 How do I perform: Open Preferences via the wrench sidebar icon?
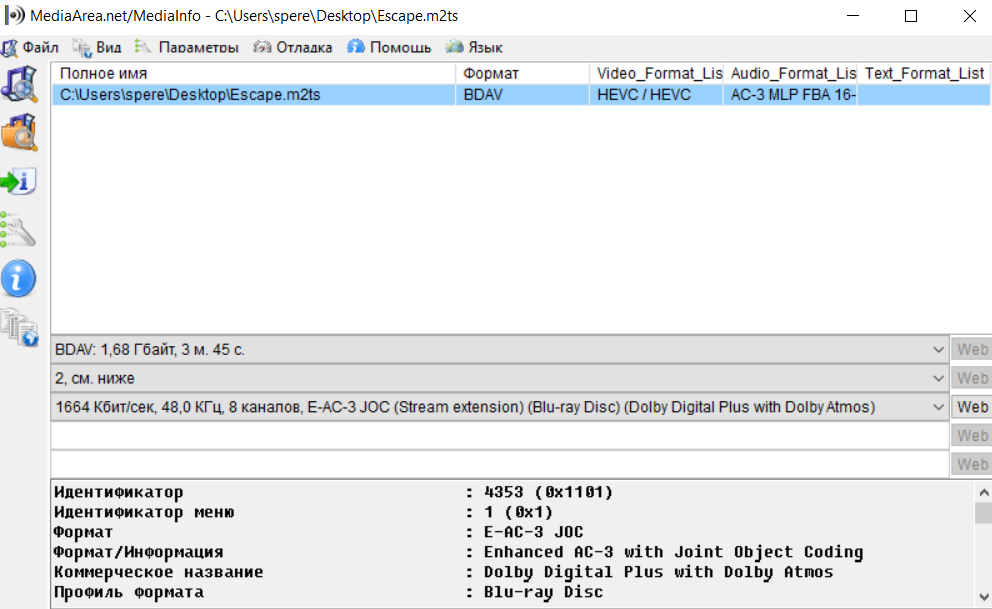point(19,229)
